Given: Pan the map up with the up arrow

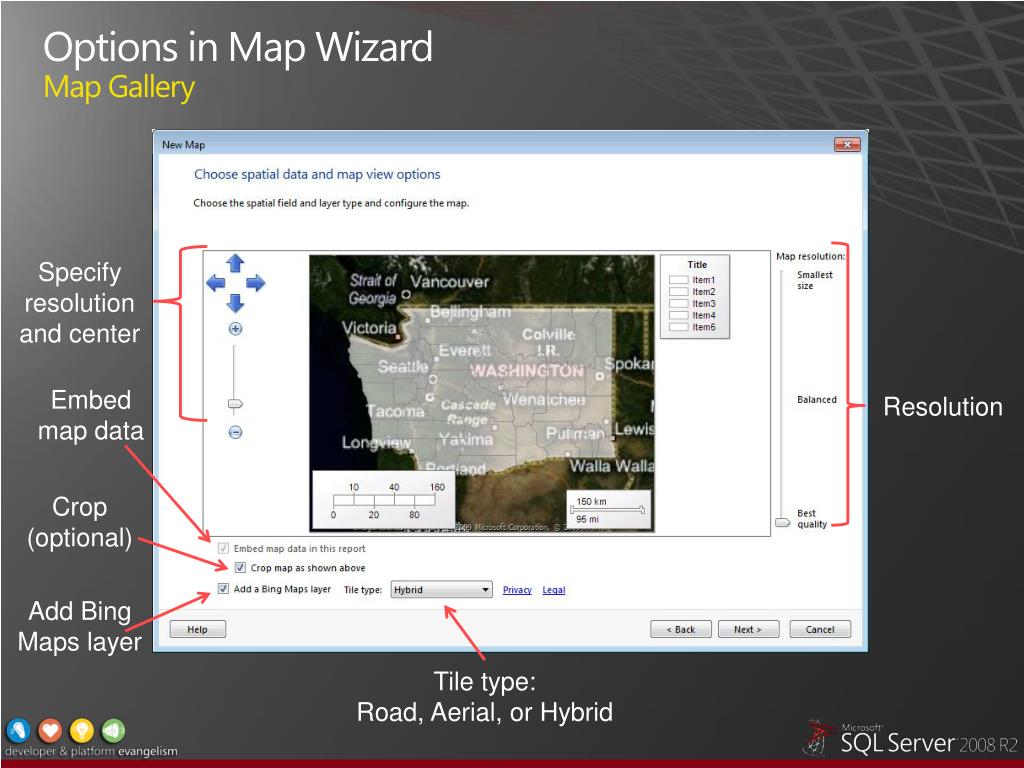Looking at the screenshot, I should tap(235, 263).
